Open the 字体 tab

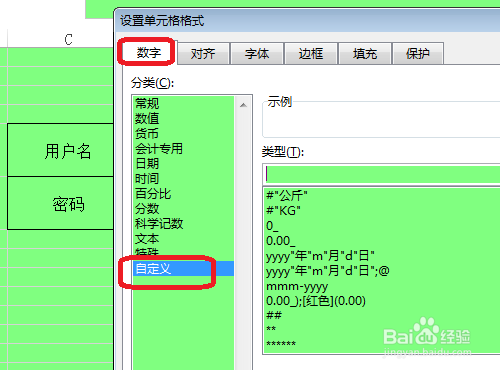(x=257, y=53)
